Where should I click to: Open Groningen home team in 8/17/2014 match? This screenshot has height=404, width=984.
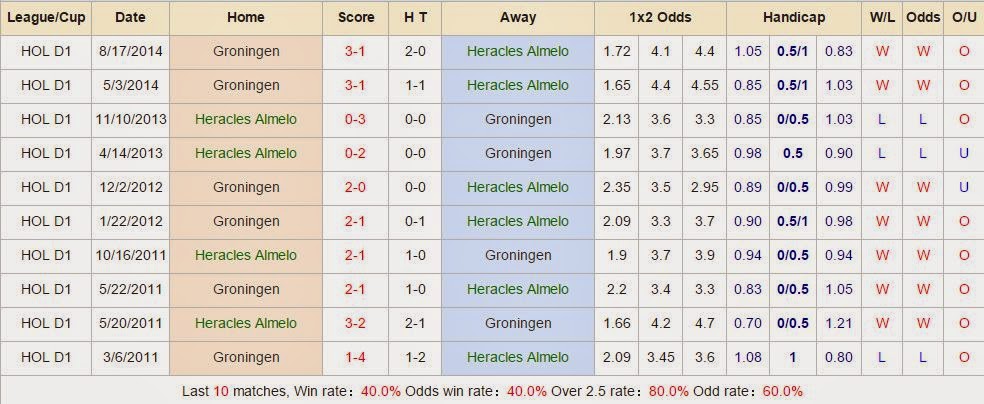pyautogui.click(x=246, y=51)
